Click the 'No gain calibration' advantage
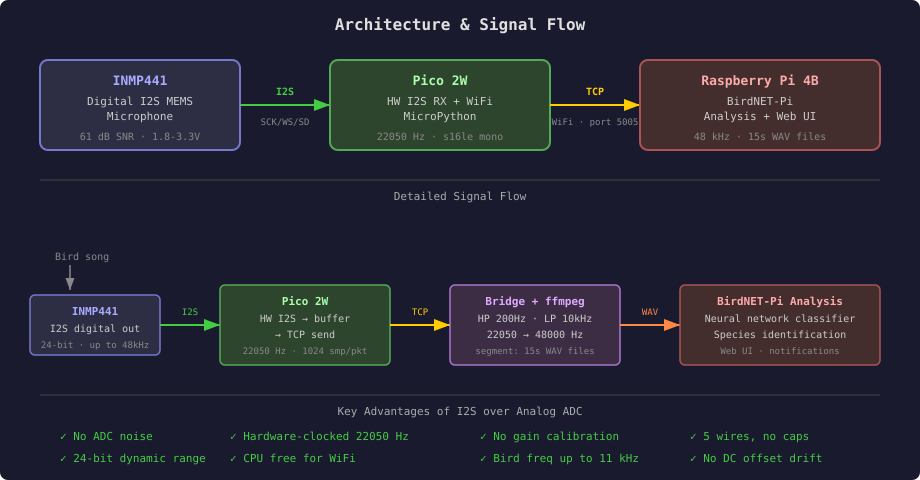 (x=549, y=437)
